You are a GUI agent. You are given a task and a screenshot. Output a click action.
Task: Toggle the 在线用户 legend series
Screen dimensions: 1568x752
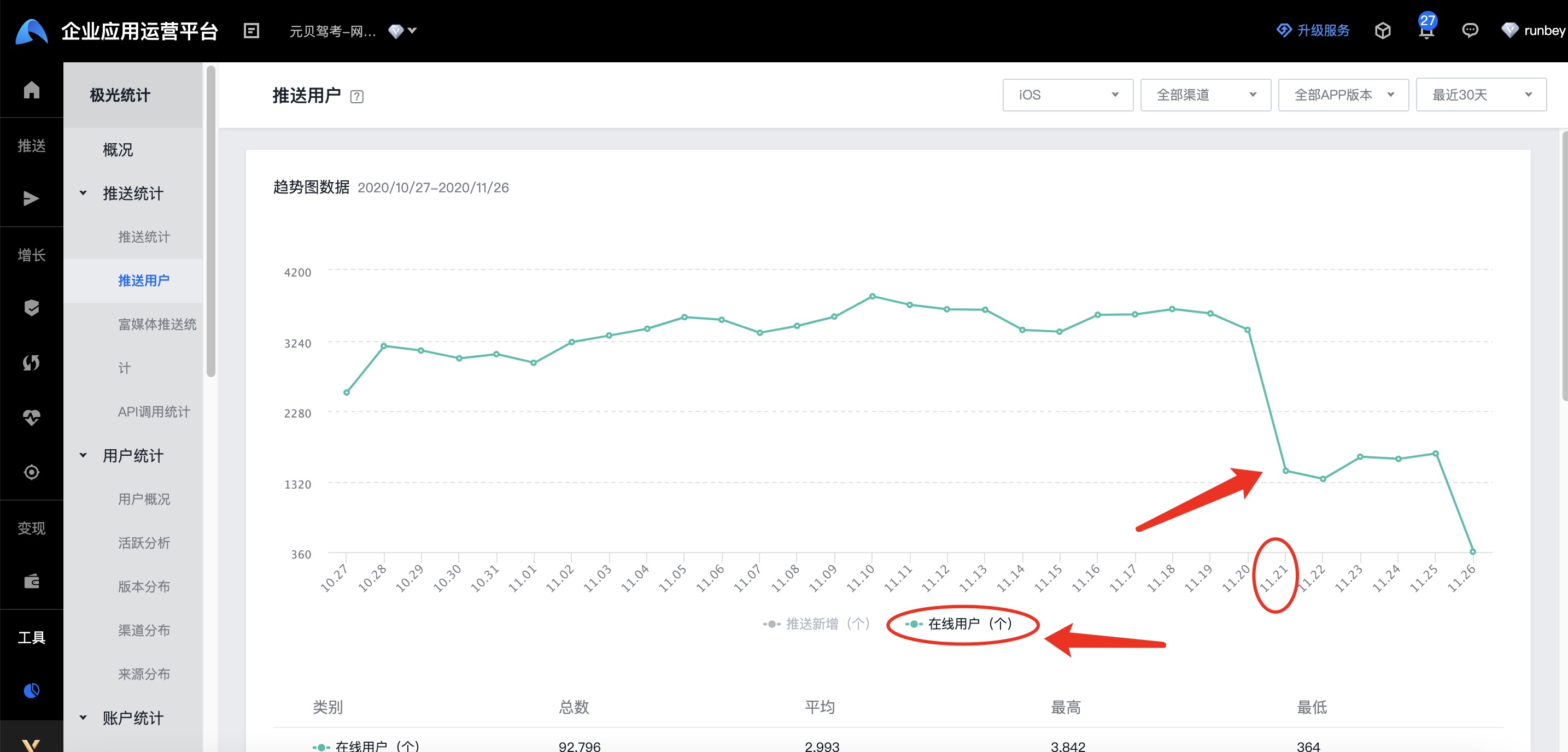tap(959, 624)
